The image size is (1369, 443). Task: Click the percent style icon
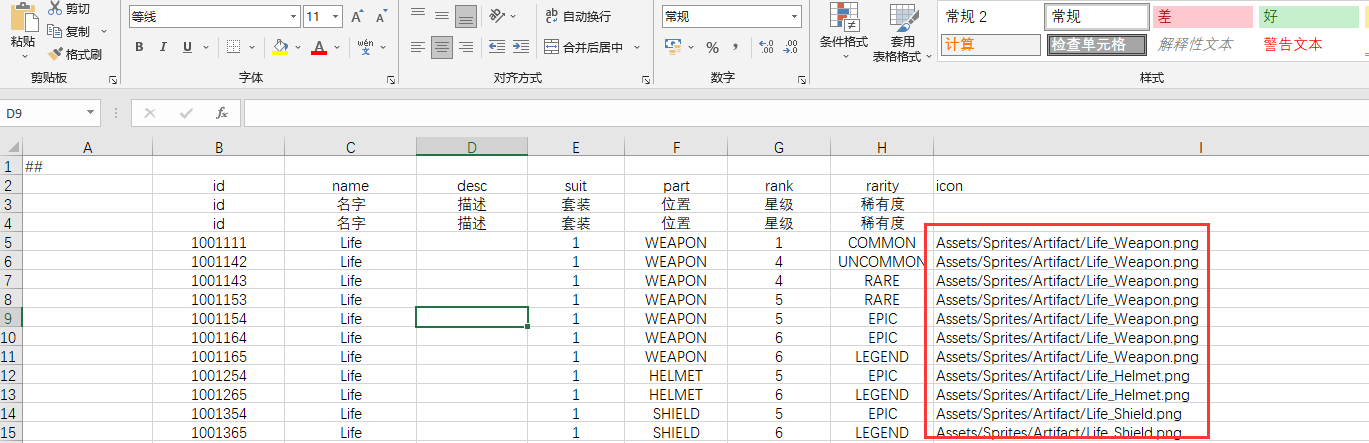(x=712, y=47)
